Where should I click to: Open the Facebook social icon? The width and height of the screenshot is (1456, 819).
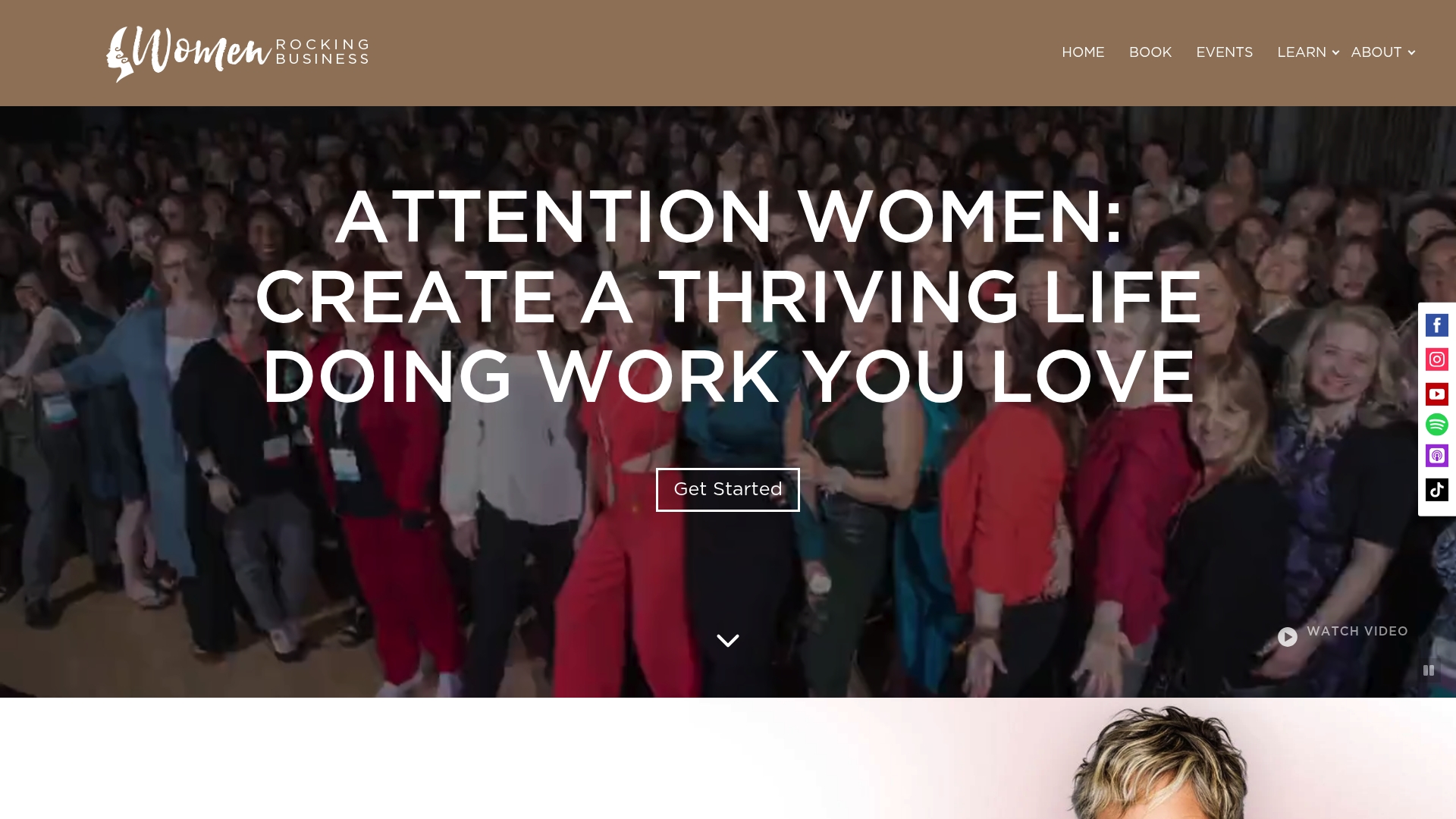[1436, 325]
